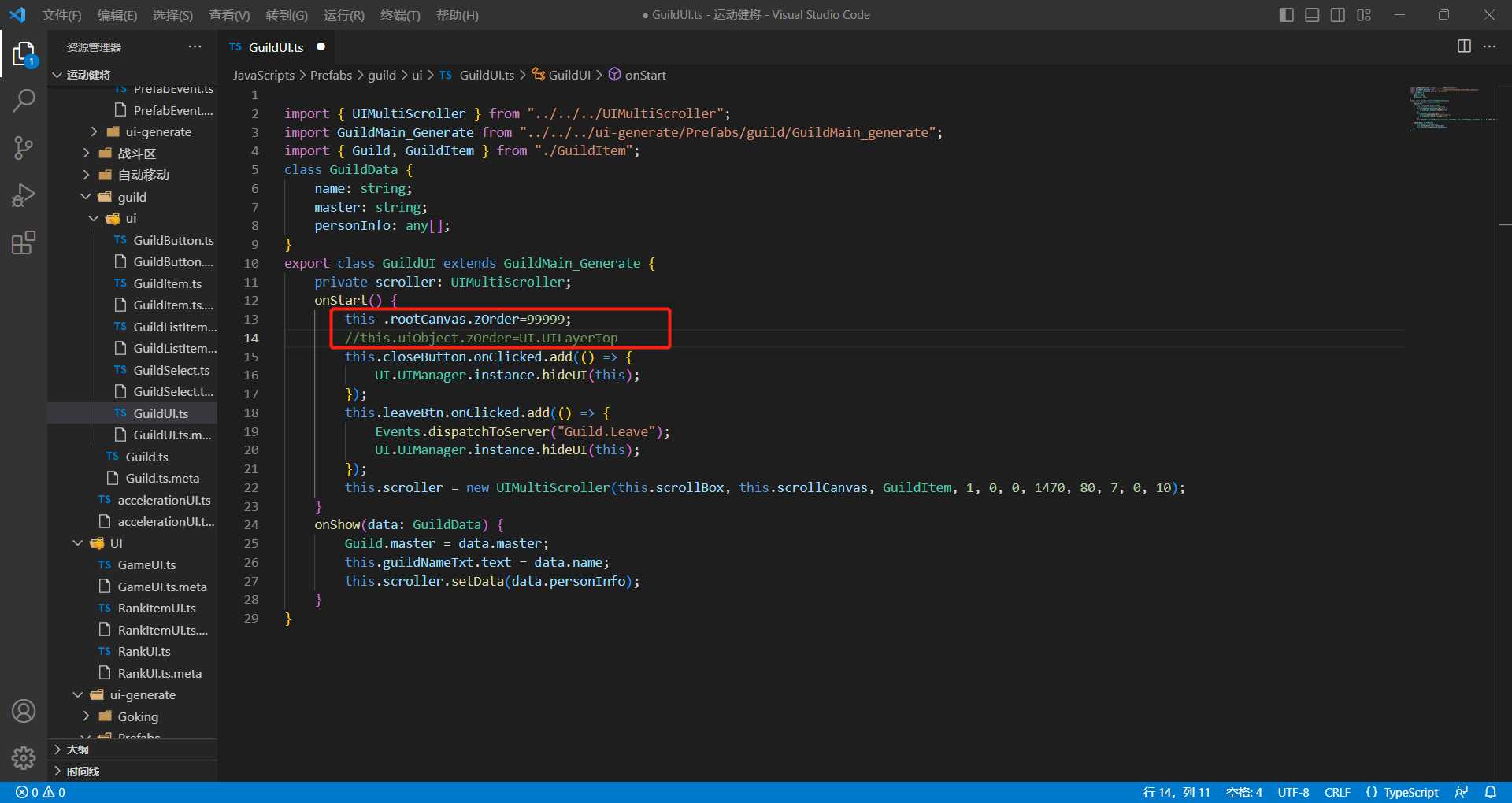Open the Search view icon
This screenshot has width=1512, height=803.
click(x=24, y=100)
